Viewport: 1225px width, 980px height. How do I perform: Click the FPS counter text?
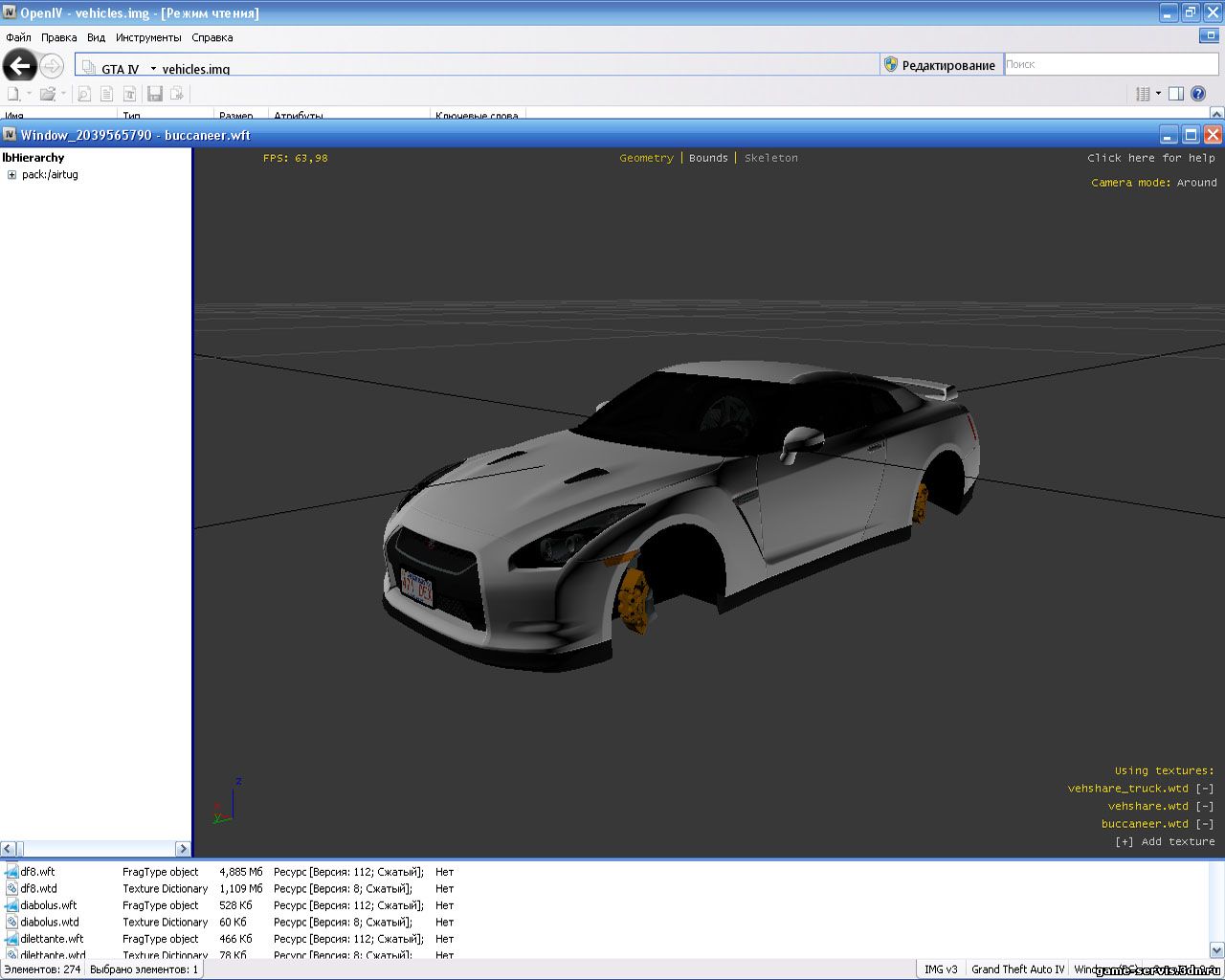[296, 158]
